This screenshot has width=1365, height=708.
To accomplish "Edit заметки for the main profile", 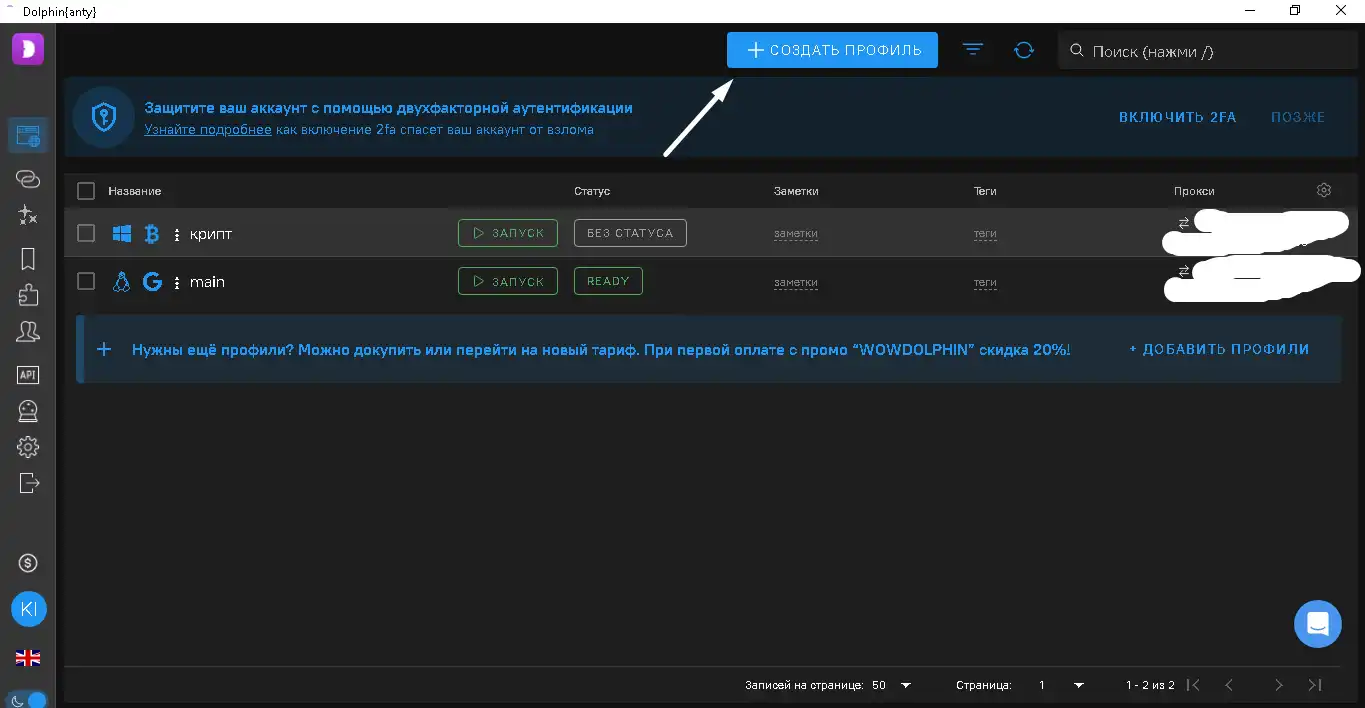I will pos(796,283).
